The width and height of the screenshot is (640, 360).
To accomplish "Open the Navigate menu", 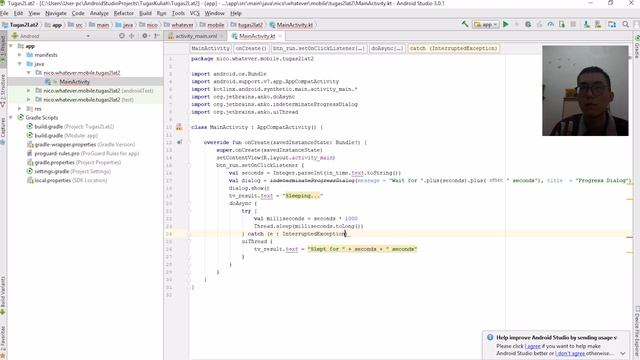I will [x=56, y=13].
